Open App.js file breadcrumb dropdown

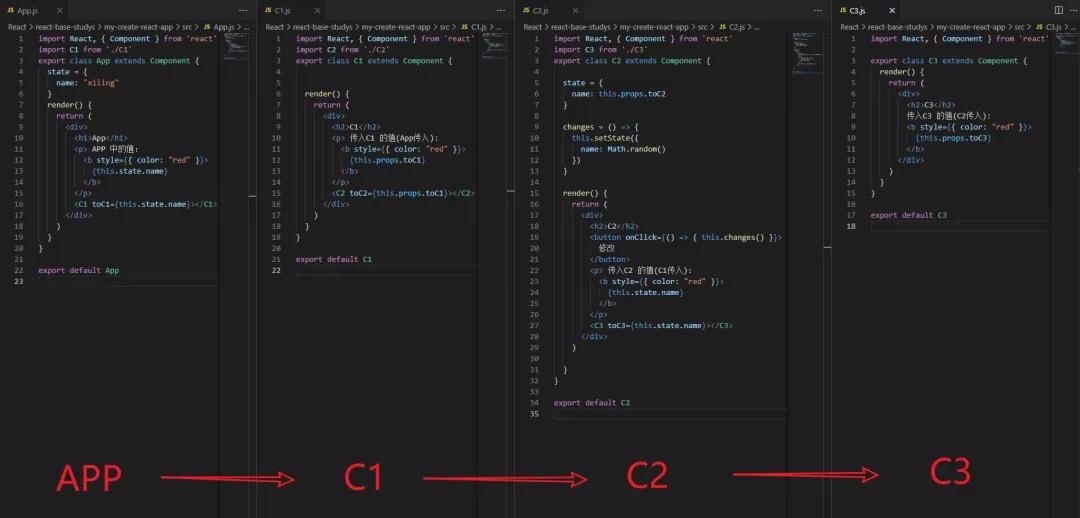(x=224, y=27)
